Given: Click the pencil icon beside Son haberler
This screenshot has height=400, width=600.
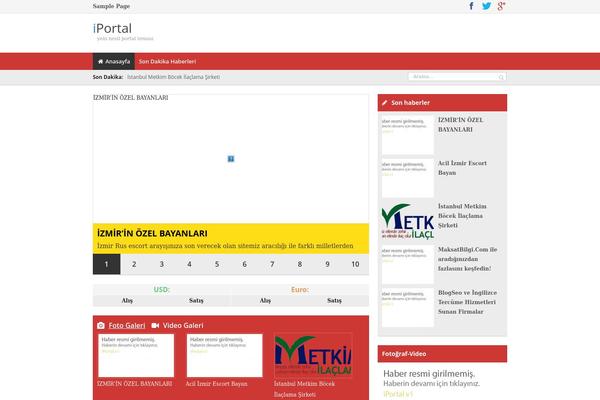Looking at the screenshot, I should click(385, 103).
